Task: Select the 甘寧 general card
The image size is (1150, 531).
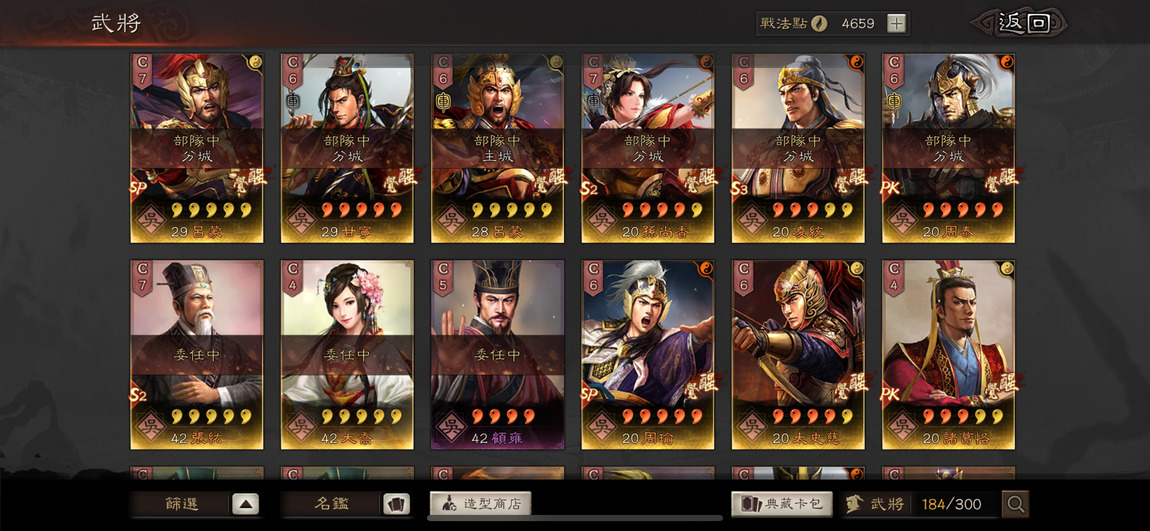Action: (347, 148)
